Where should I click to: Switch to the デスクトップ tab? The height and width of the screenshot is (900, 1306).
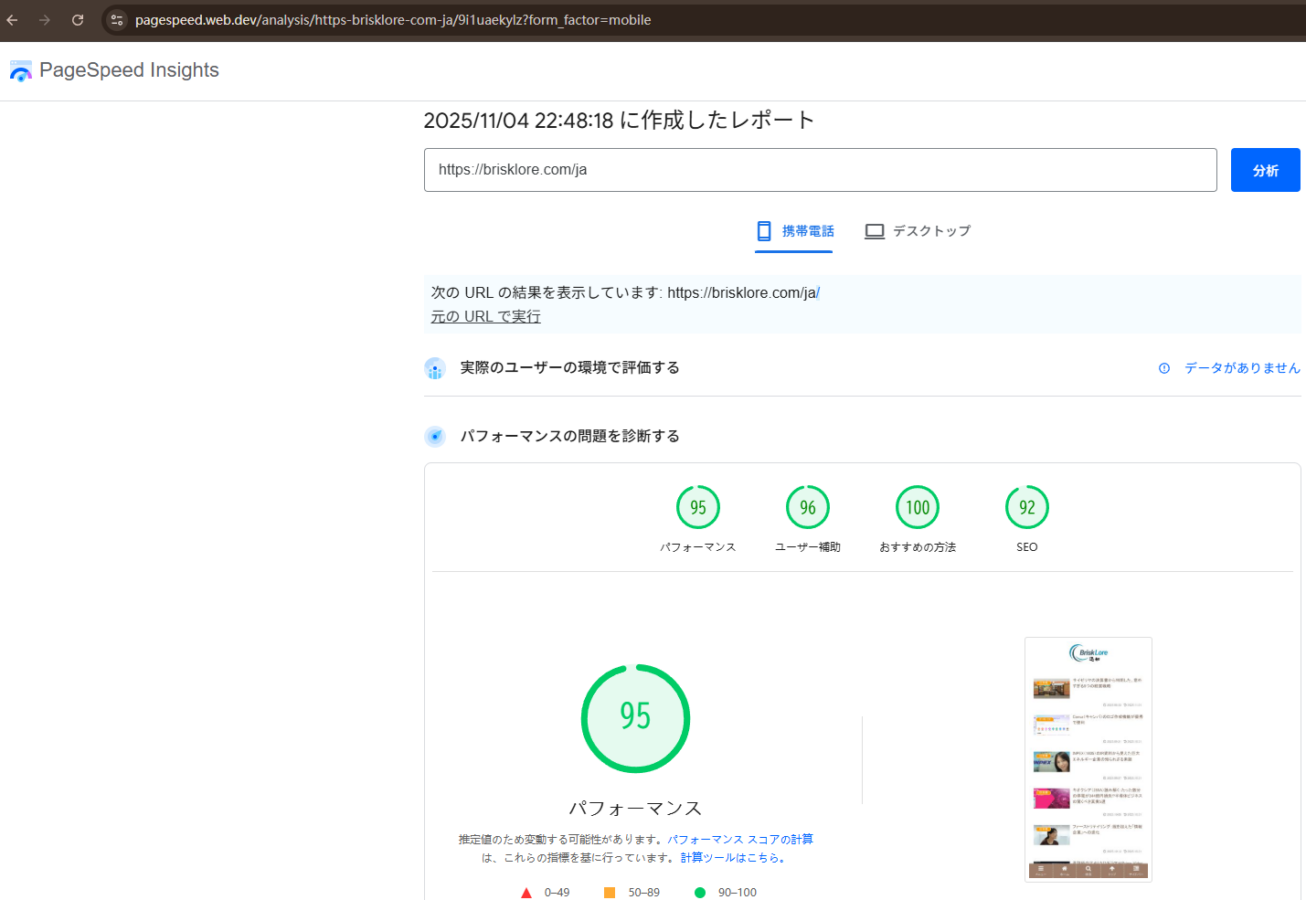tap(917, 231)
